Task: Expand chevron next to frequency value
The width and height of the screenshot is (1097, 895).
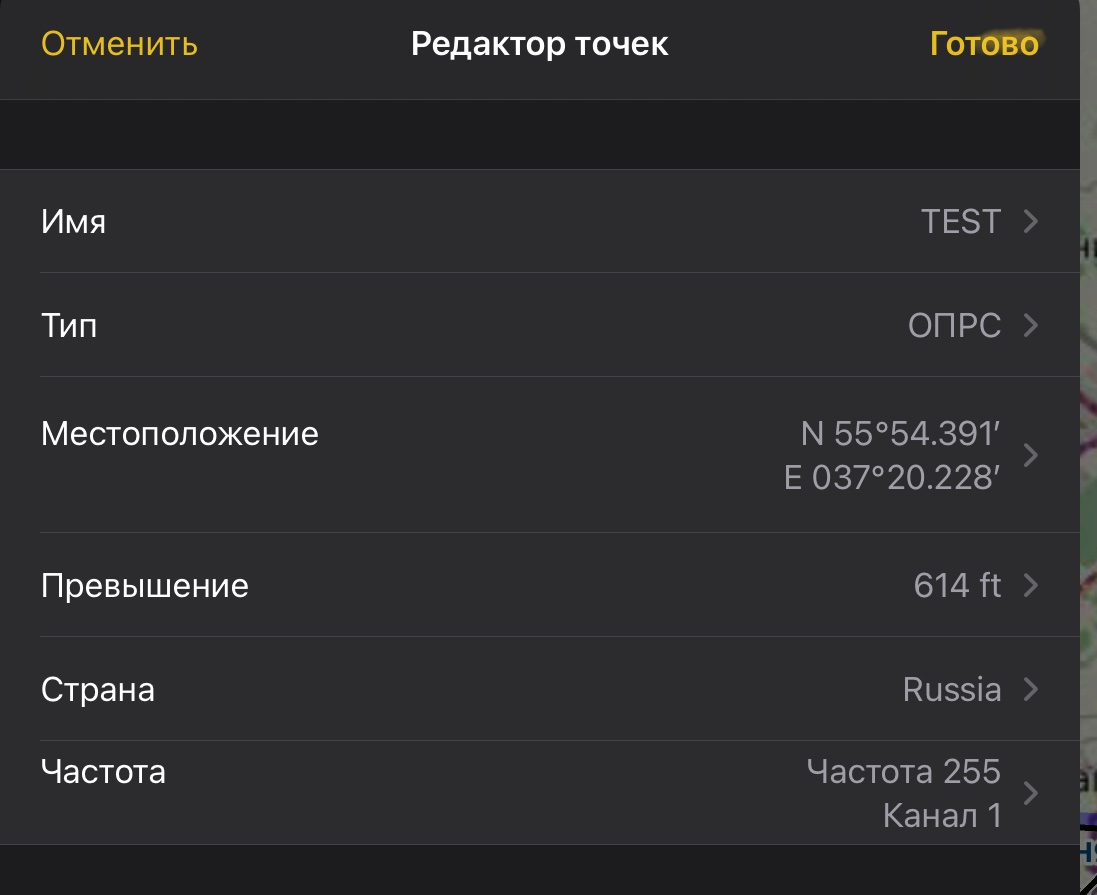Action: click(1032, 793)
